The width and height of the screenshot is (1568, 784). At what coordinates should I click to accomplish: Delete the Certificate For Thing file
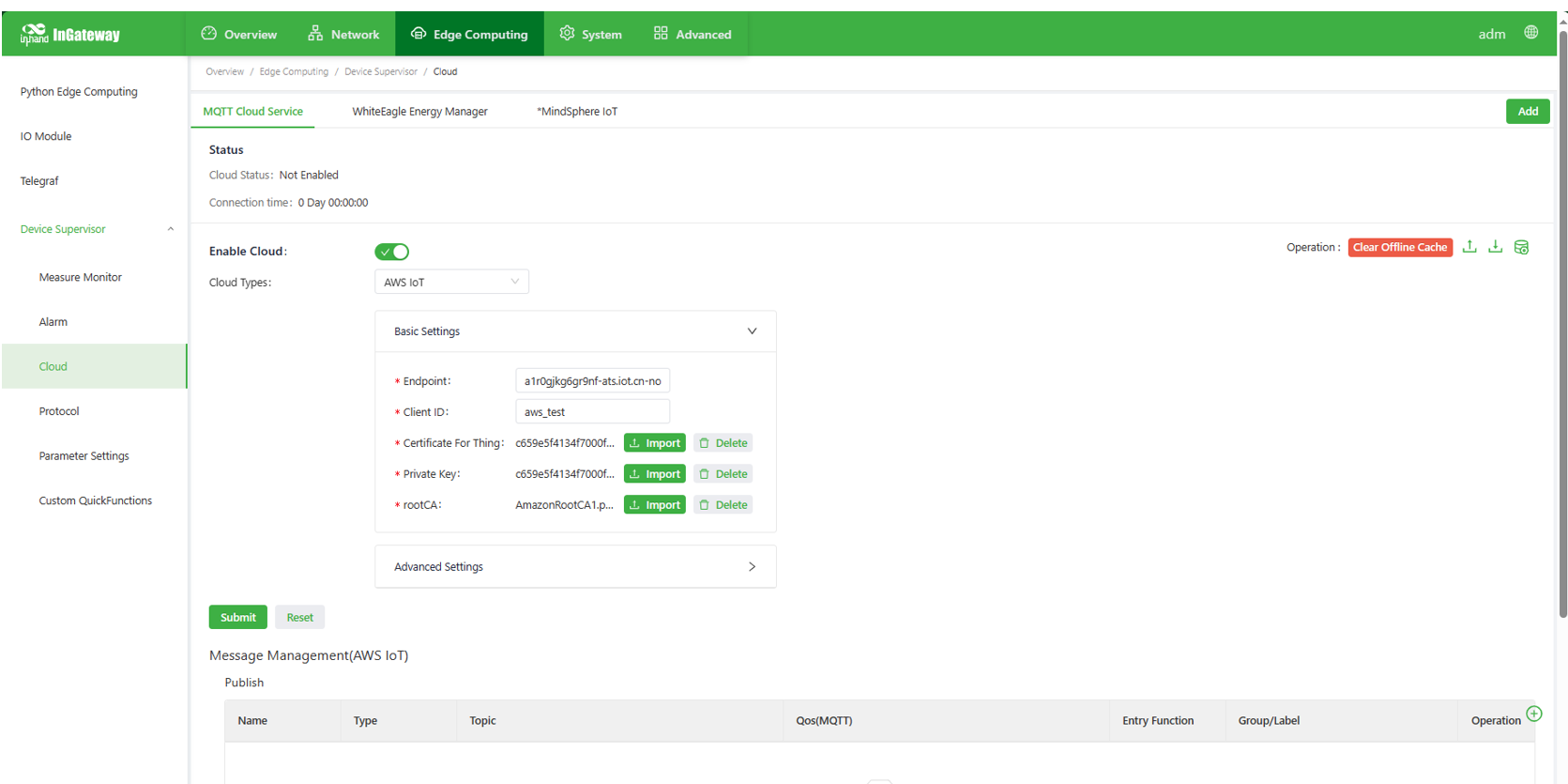[x=723, y=443]
